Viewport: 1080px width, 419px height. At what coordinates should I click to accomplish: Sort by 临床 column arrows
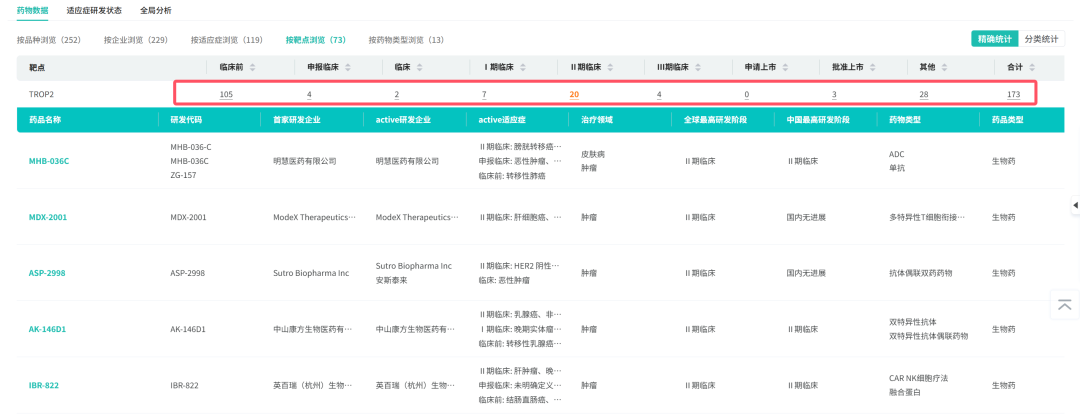tap(419, 68)
